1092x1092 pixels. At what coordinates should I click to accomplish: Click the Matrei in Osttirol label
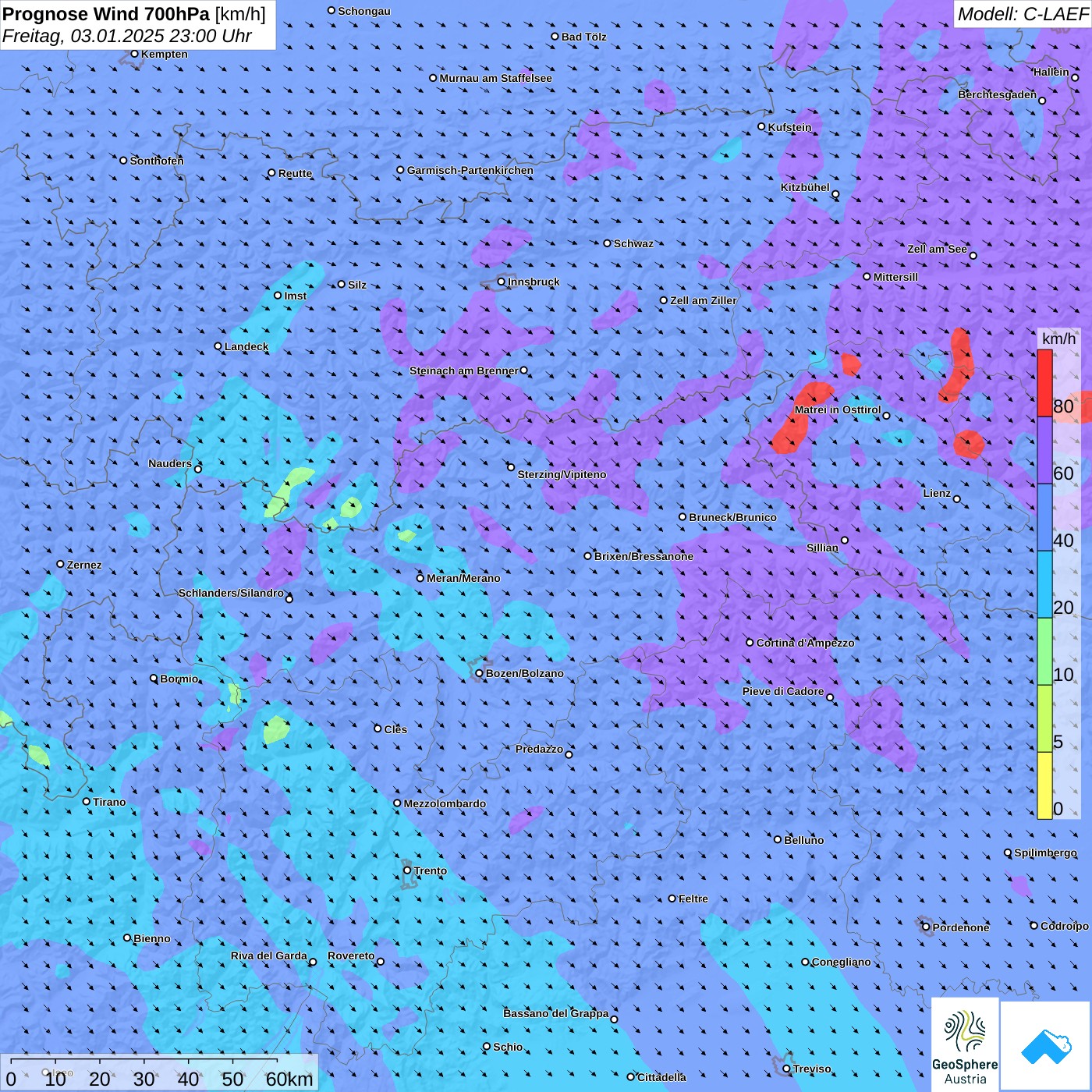point(838,409)
